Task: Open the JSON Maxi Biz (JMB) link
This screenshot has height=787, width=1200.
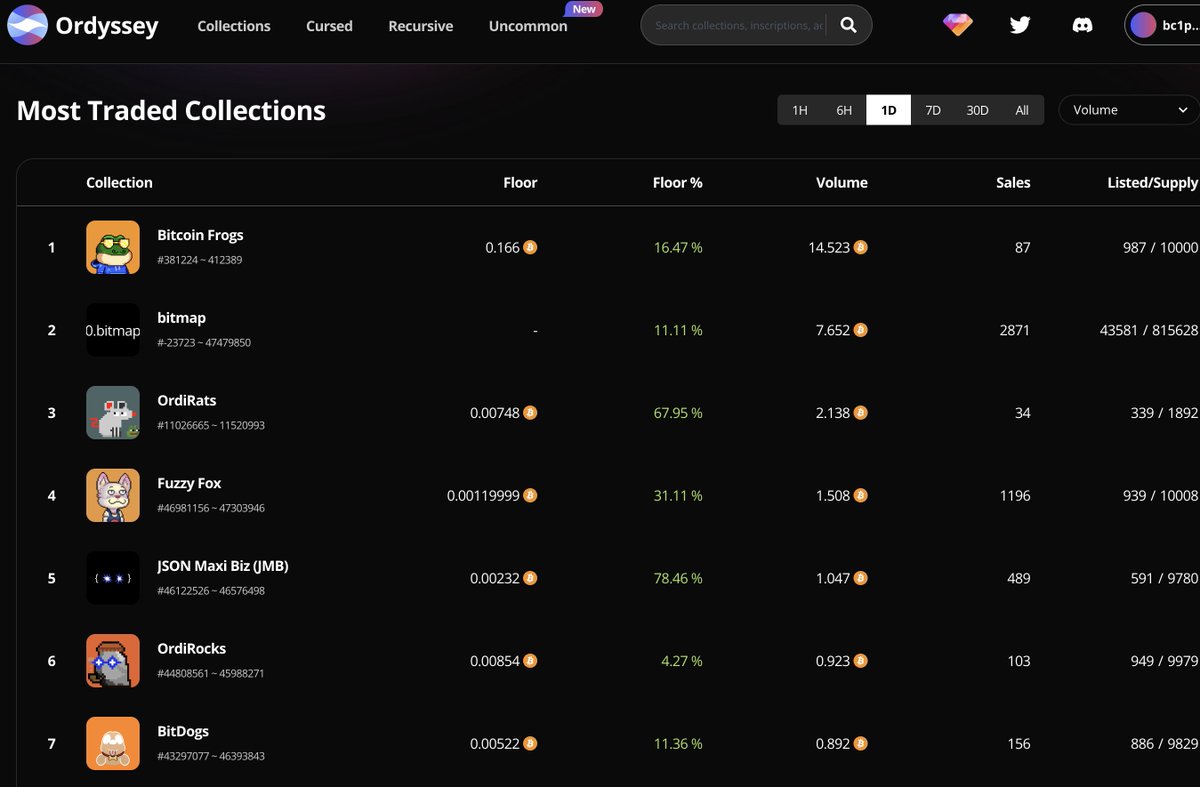Action: (x=223, y=566)
